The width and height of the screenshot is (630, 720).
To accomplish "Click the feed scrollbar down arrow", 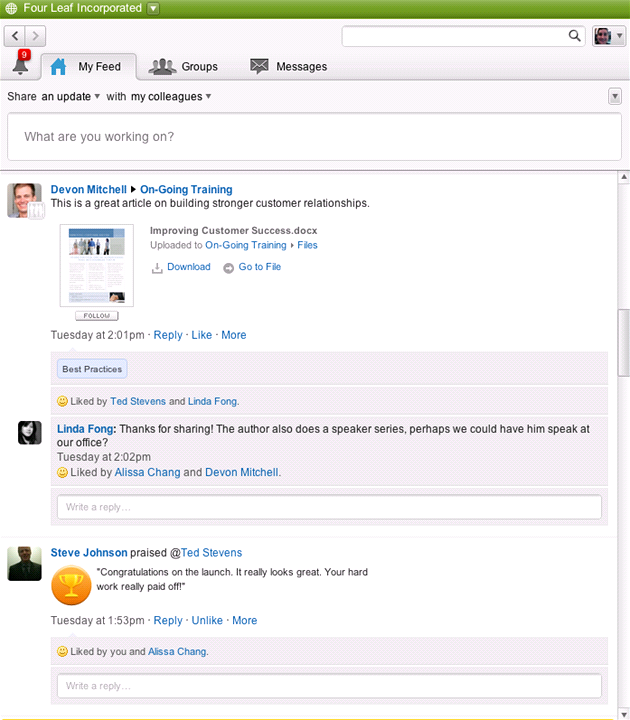I will (624, 713).
